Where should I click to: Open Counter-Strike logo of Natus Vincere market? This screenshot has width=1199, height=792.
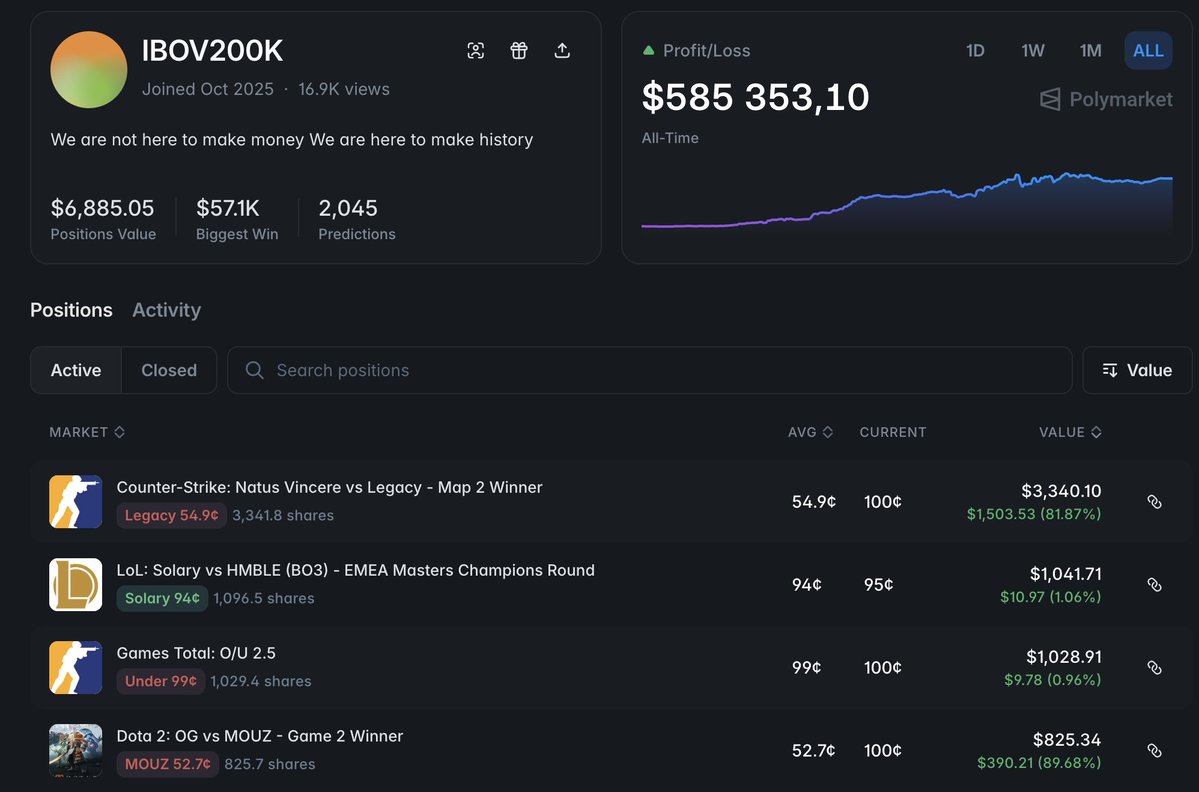tap(76, 501)
